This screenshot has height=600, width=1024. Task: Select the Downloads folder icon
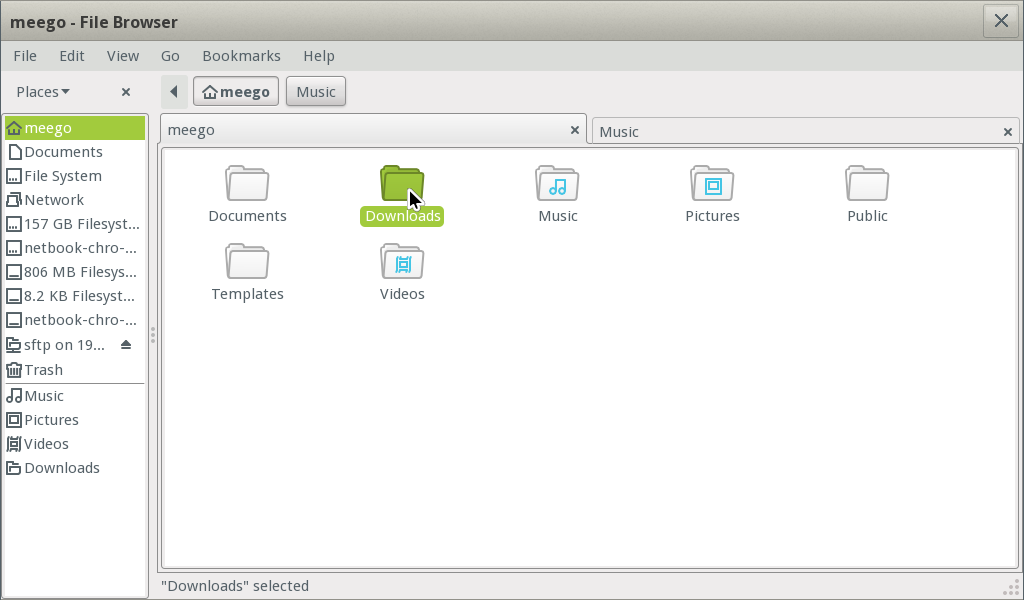[402, 183]
